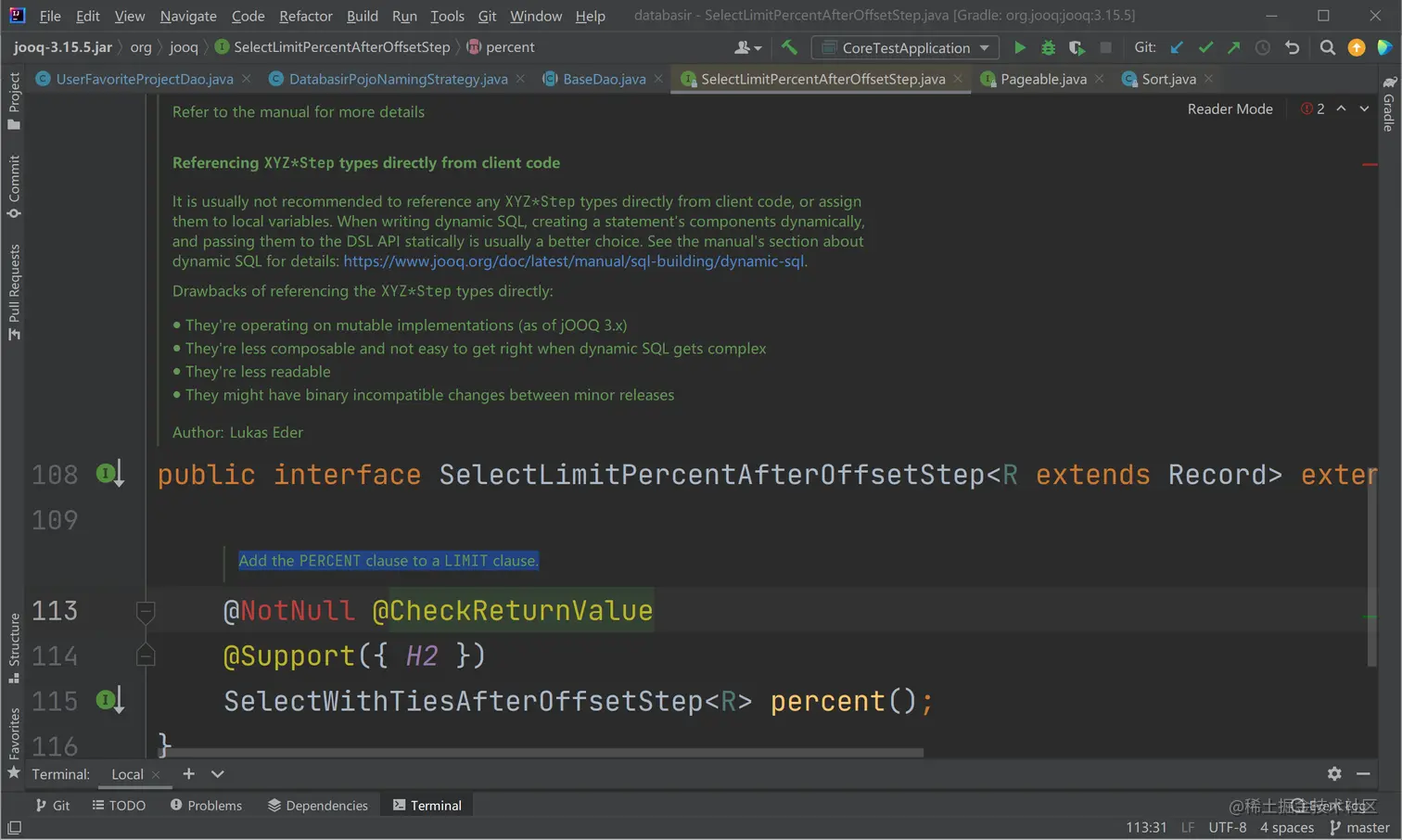This screenshot has height=840, width=1402.
Task: Collapse the fold marker at line 114
Action: pos(146,655)
